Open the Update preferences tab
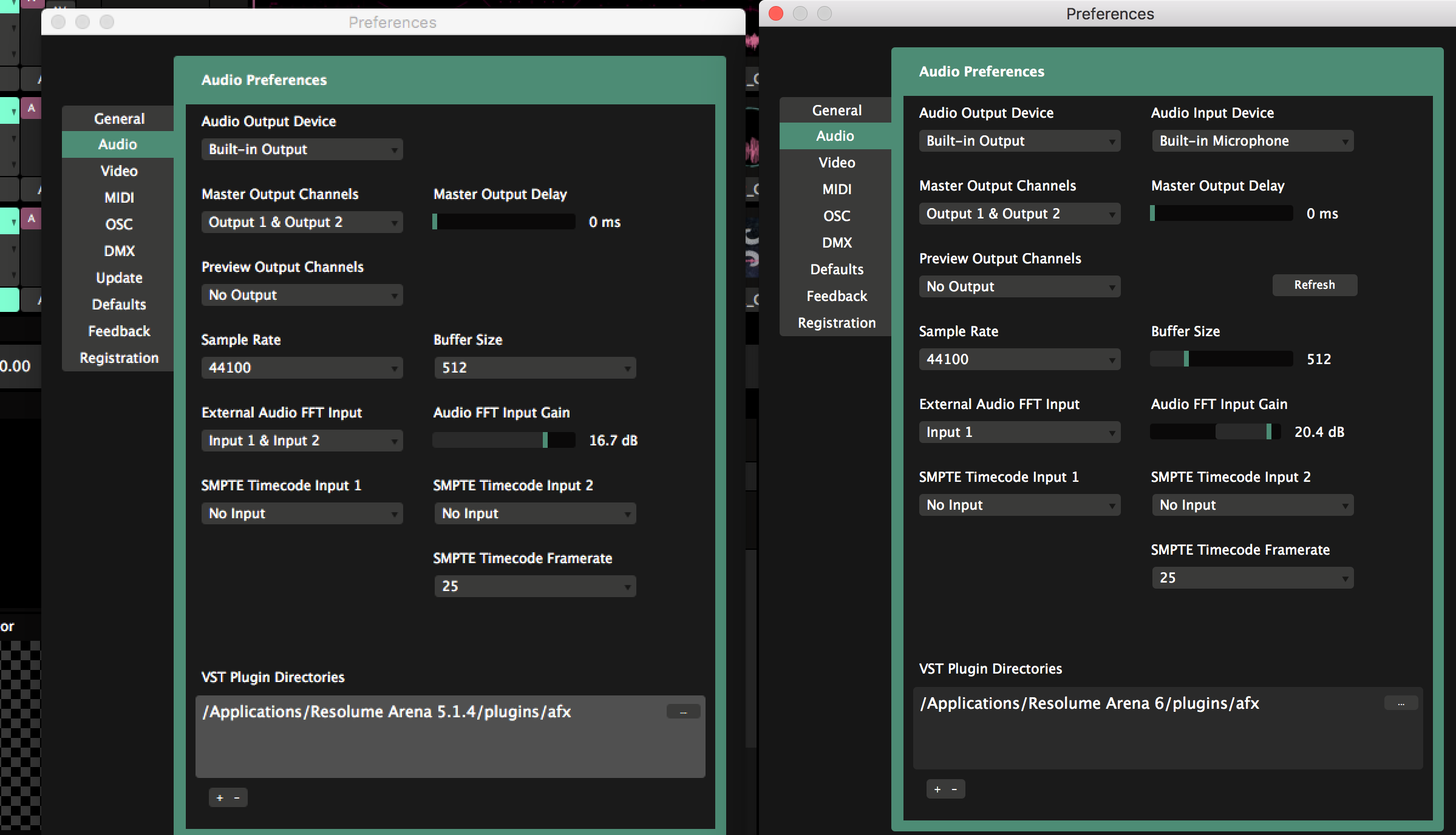 pos(119,278)
